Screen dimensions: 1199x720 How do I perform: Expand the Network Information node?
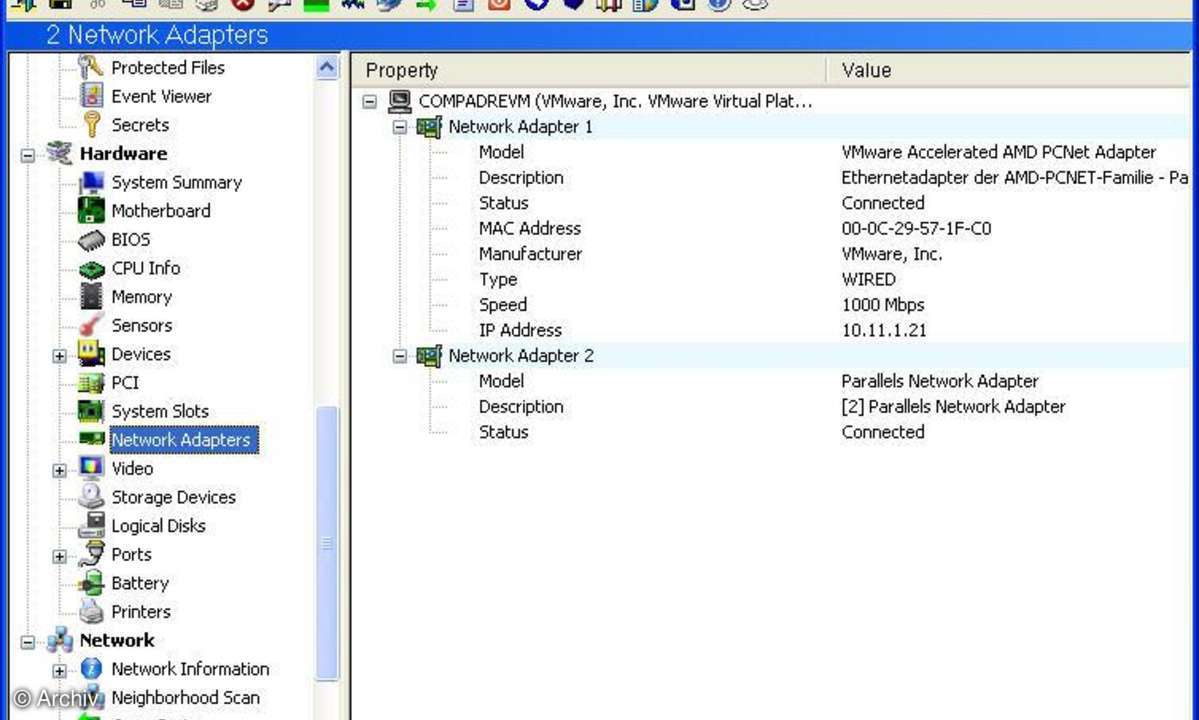60,671
